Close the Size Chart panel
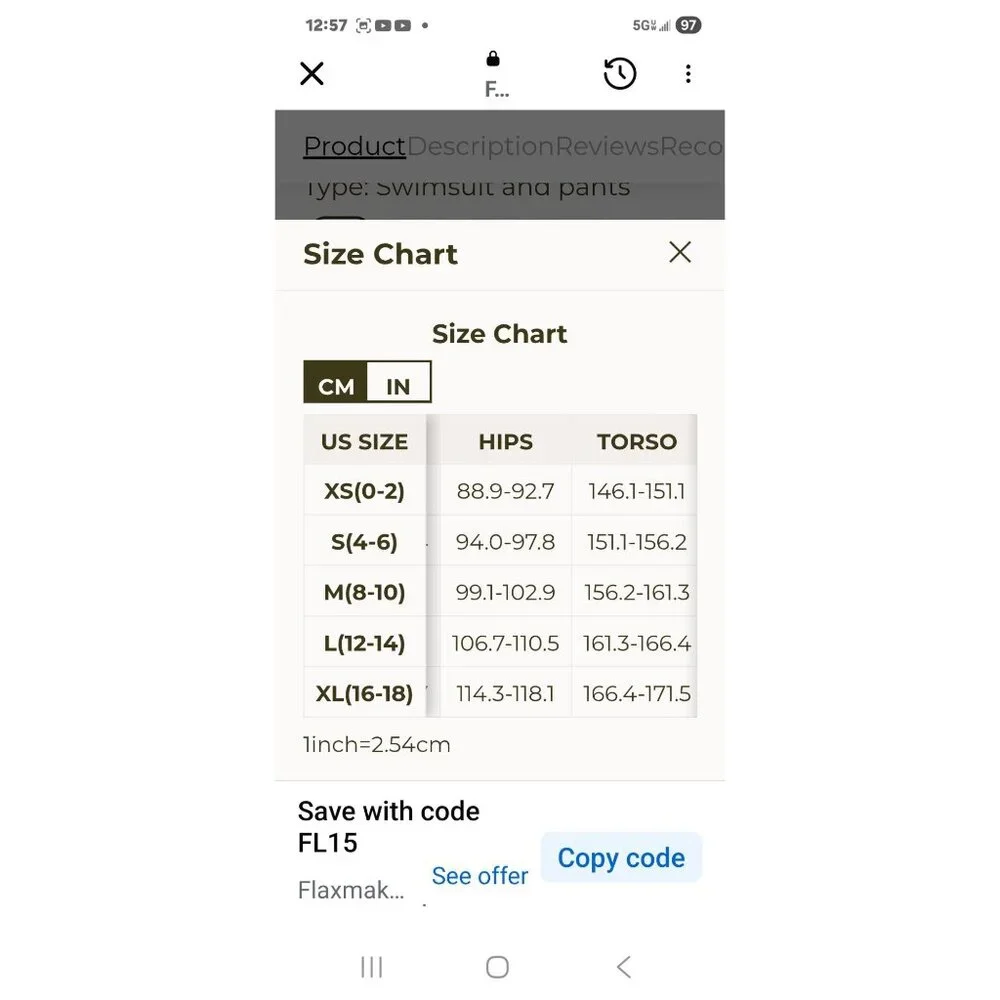The width and height of the screenshot is (1000, 1000). tap(680, 252)
